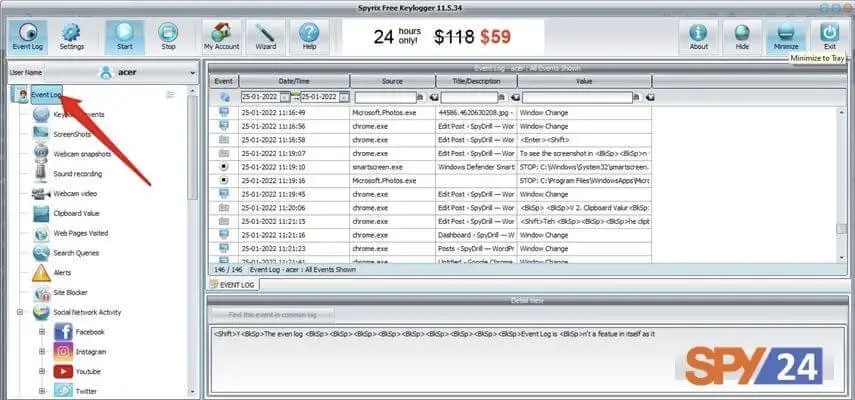Open Keyboard events in the sidebar tree
This screenshot has width=855, height=400.
[x=68, y=115]
